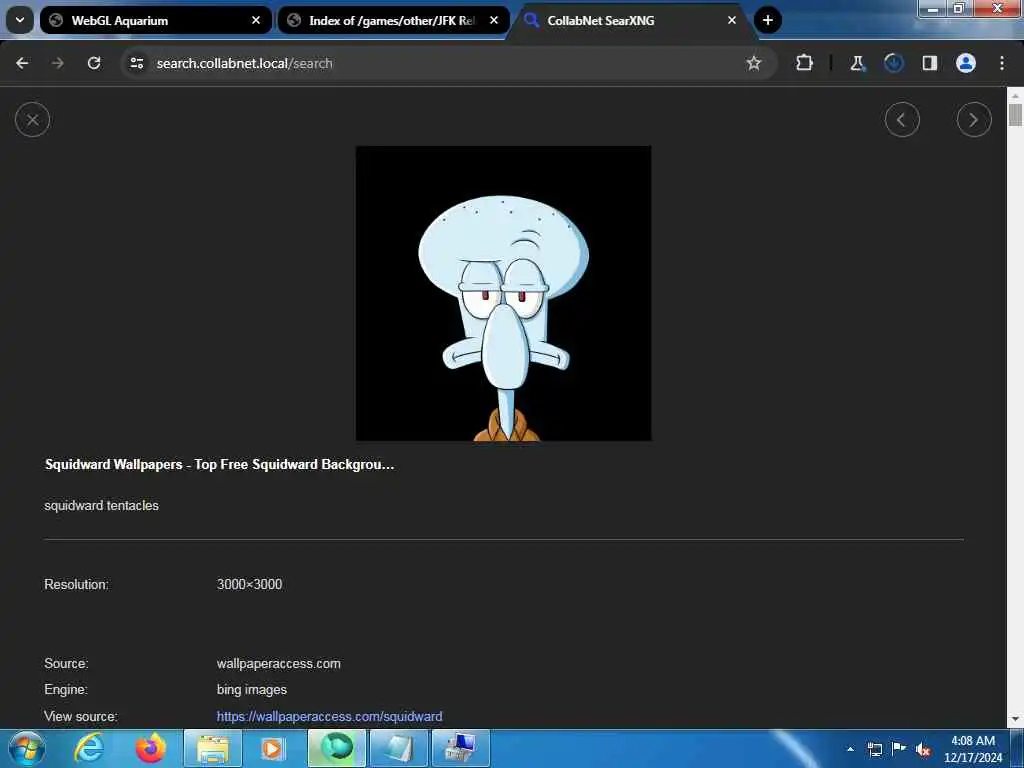
Task: Open the taskbar clock showing 4:08 AM
Action: point(973,749)
